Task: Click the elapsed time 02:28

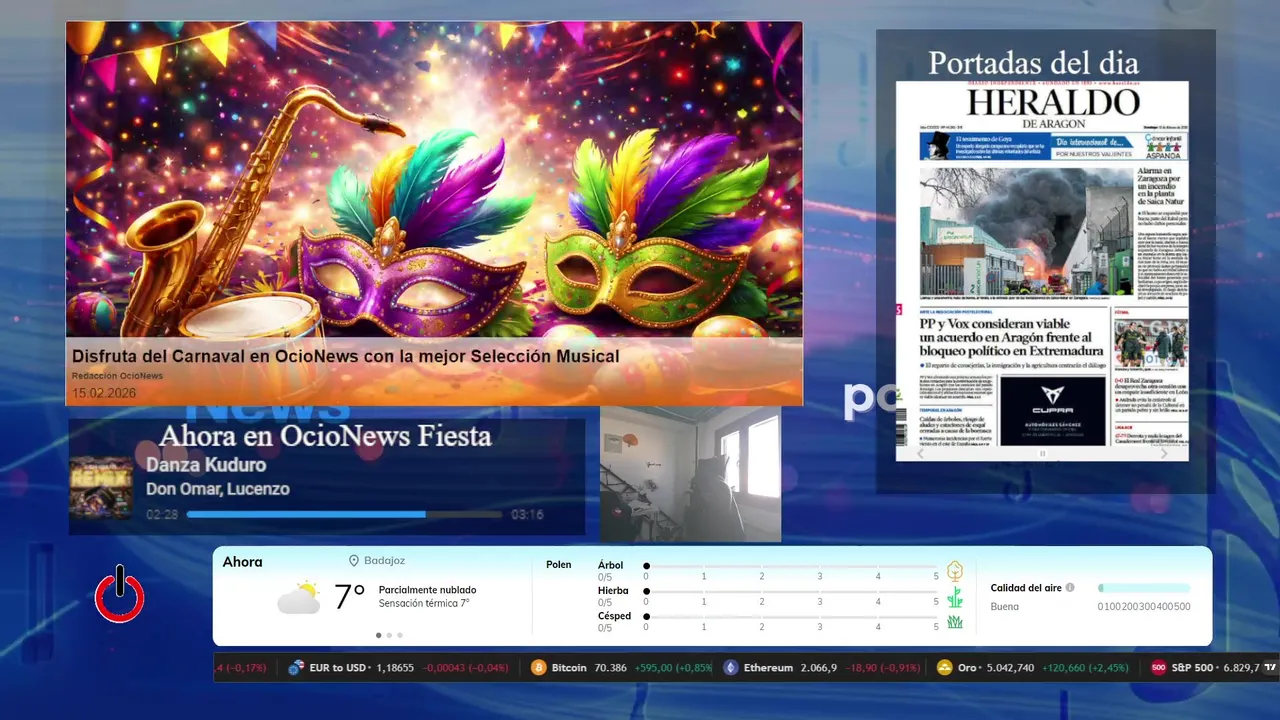Action: [162, 515]
